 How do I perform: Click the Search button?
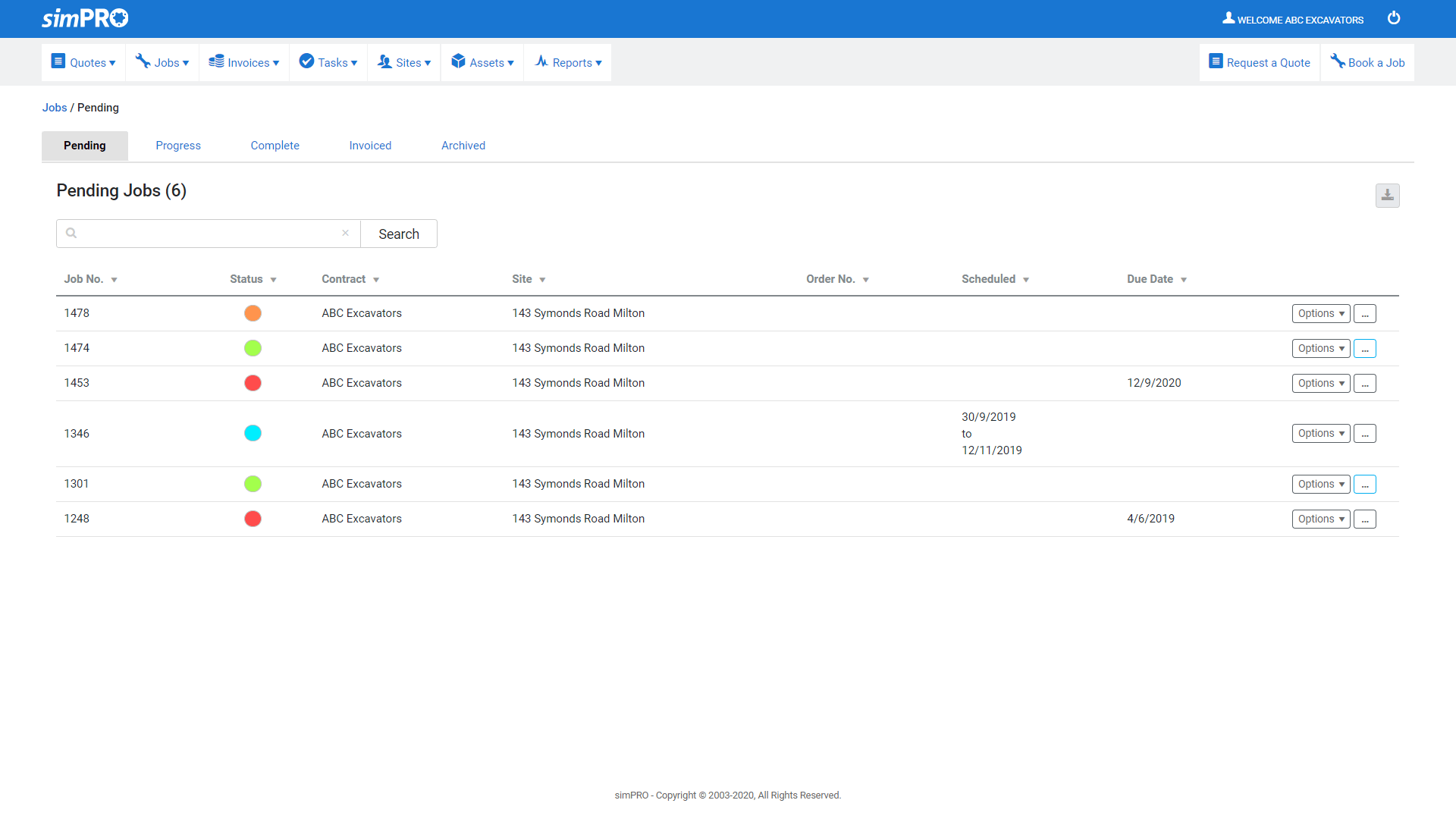399,234
